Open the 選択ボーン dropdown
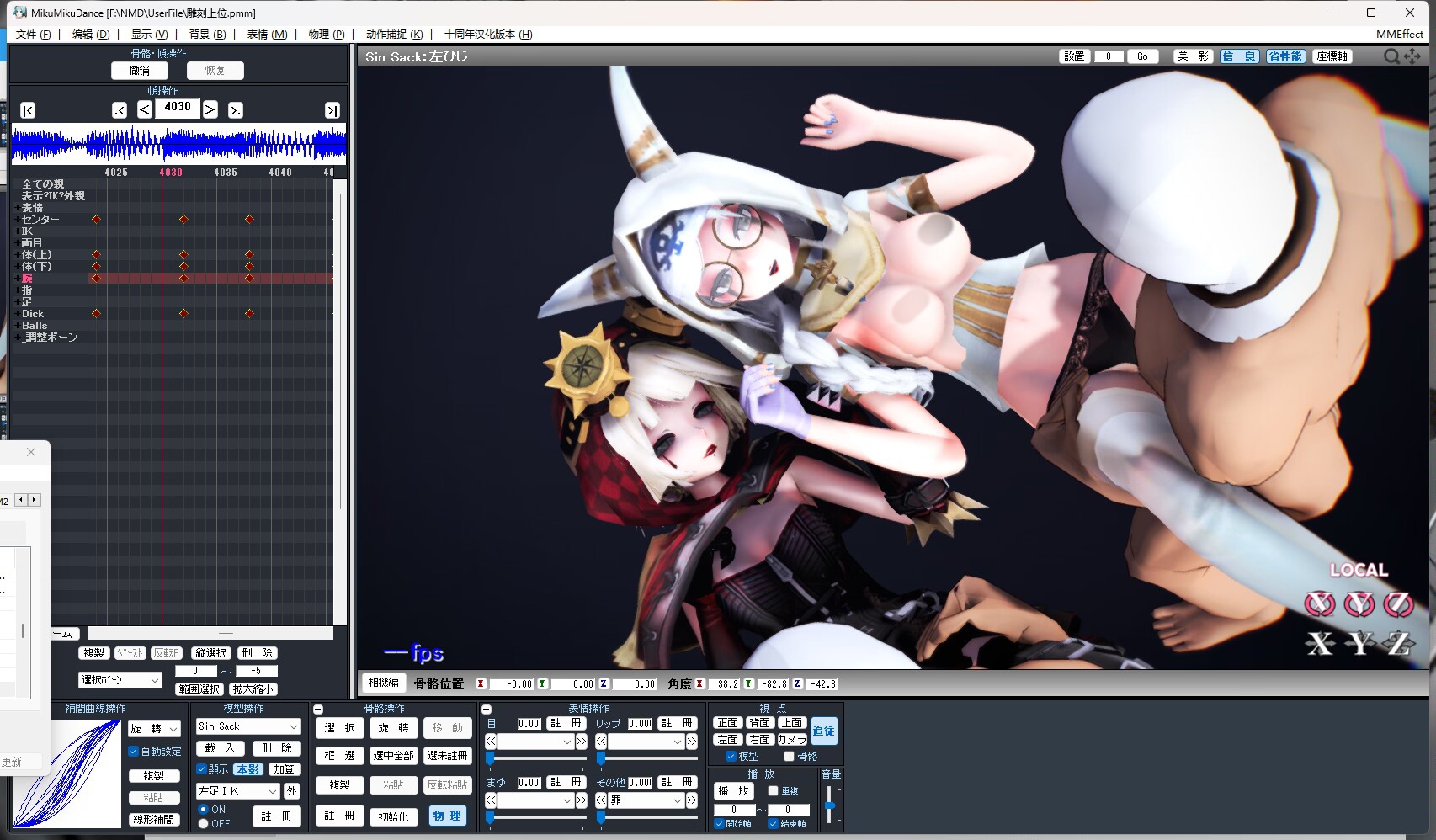 coord(120,680)
